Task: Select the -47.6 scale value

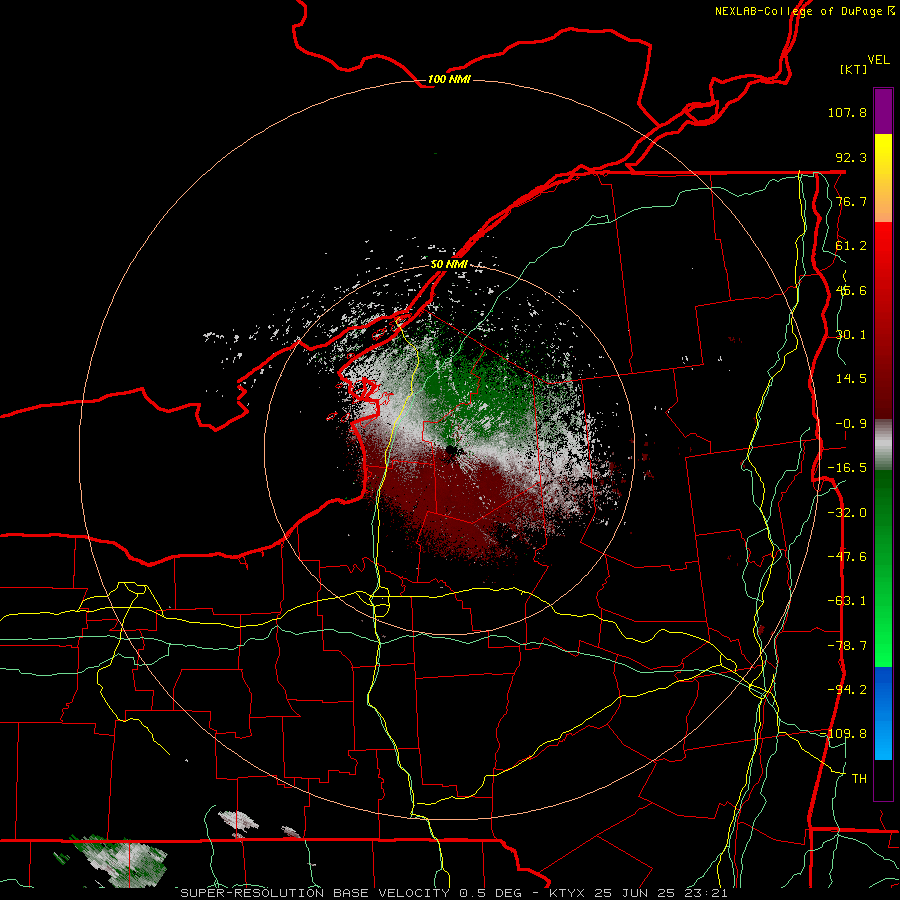Action: (x=847, y=557)
